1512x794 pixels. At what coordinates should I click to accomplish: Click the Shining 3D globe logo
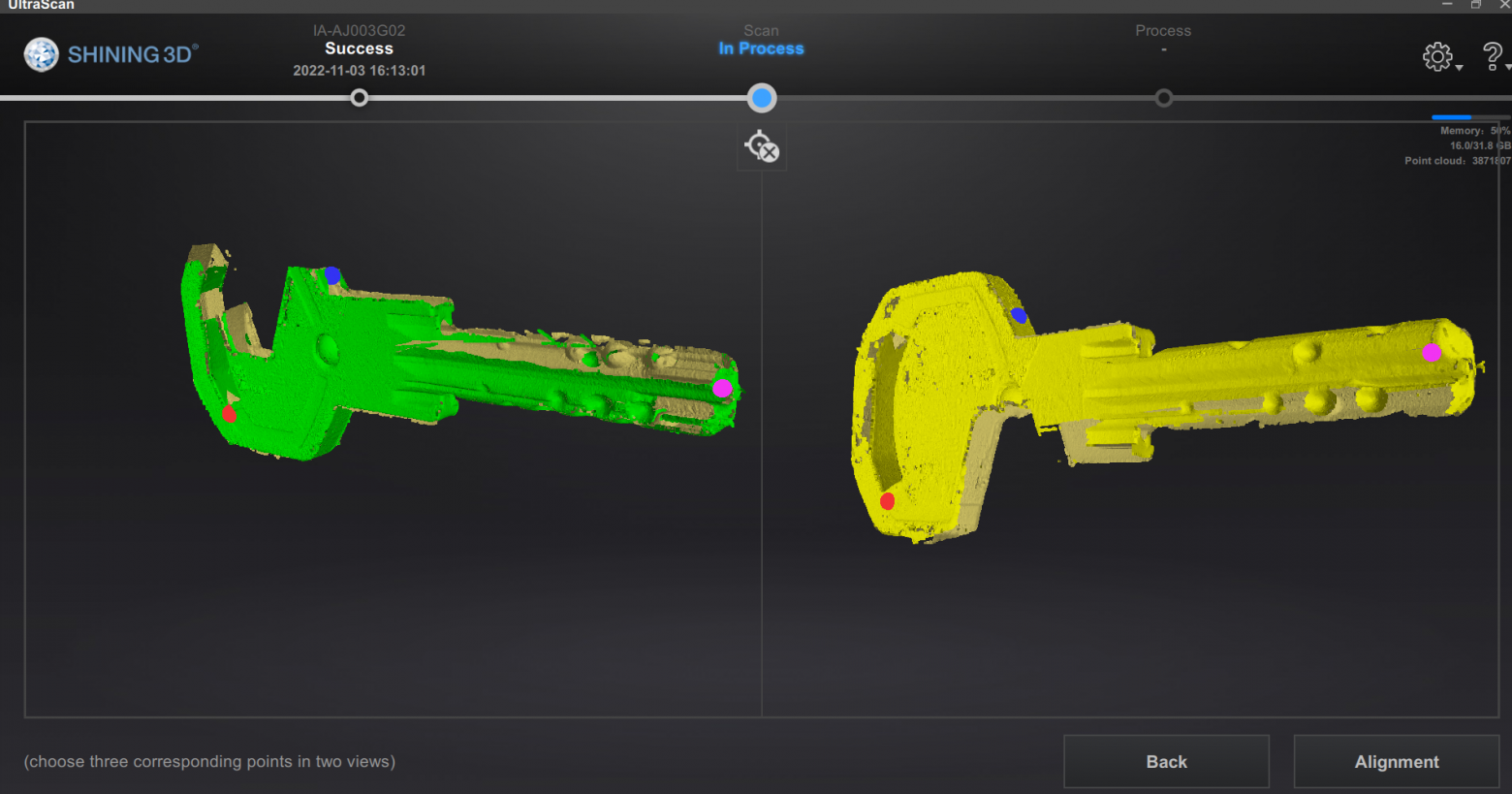click(x=42, y=54)
